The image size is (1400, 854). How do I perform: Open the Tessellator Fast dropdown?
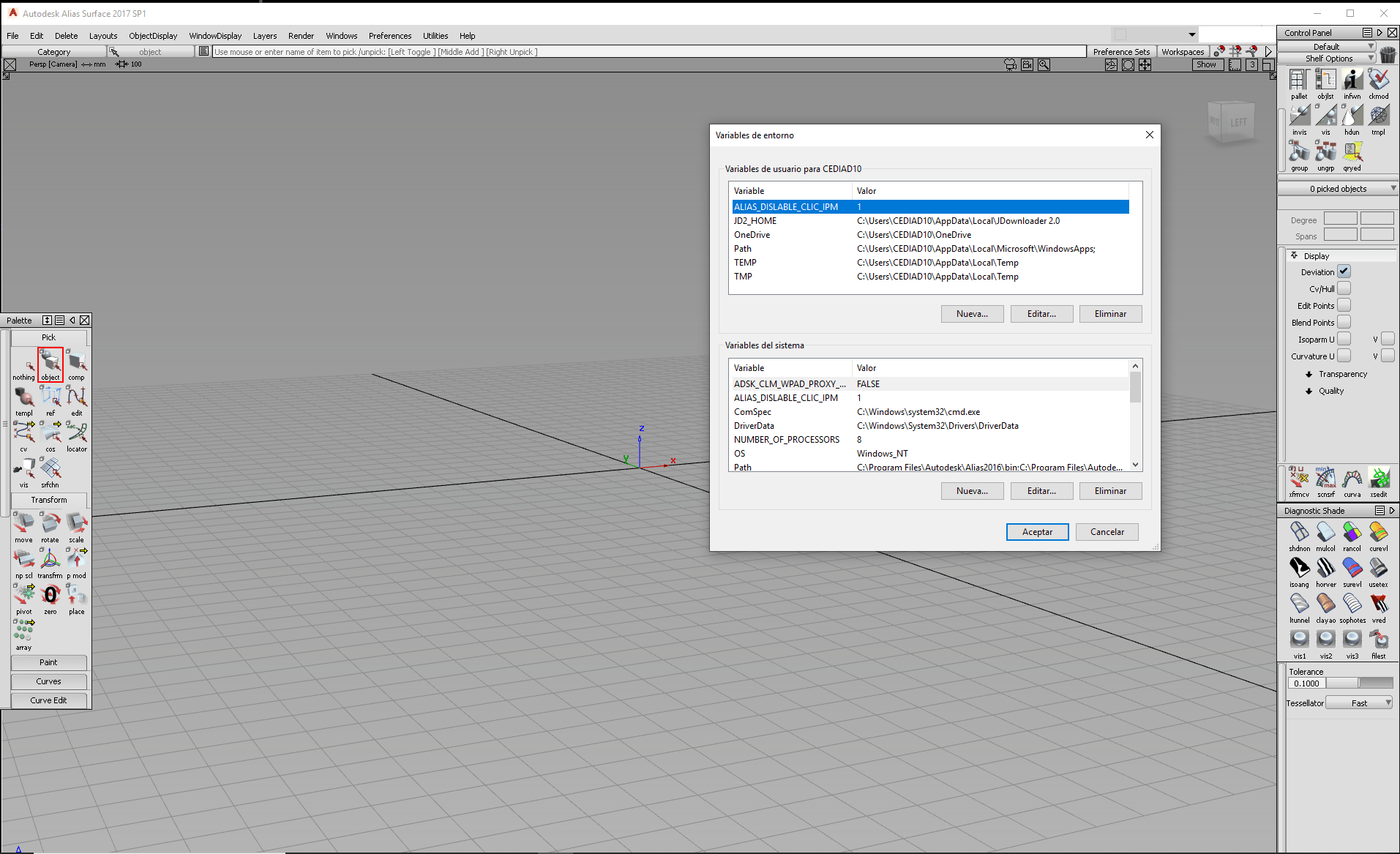pos(1359,703)
